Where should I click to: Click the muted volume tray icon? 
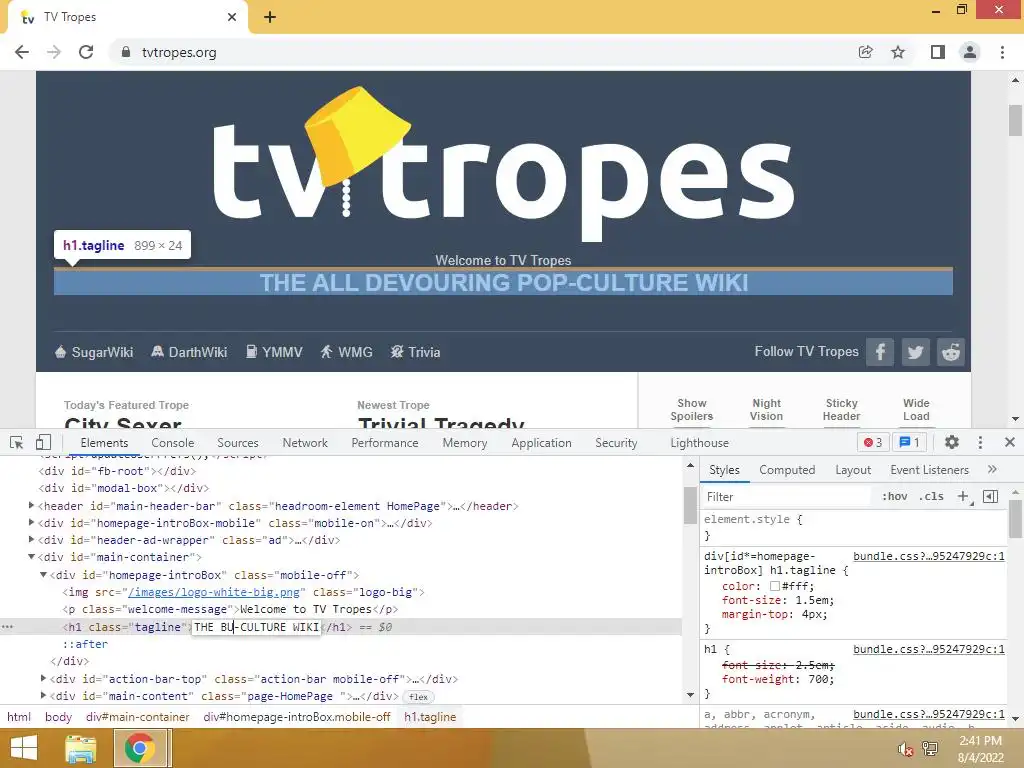pyautogui.click(x=904, y=749)
